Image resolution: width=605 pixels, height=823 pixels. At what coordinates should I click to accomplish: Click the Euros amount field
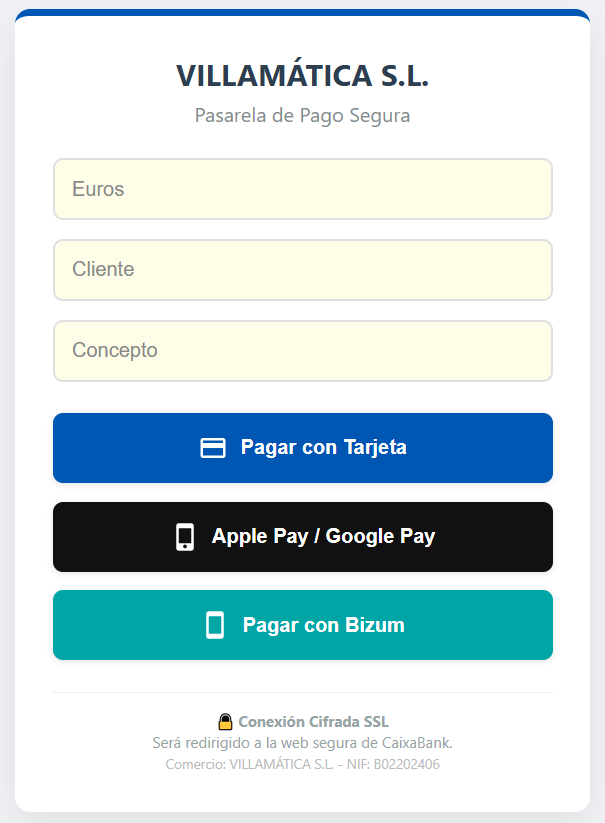coord(302,189)
